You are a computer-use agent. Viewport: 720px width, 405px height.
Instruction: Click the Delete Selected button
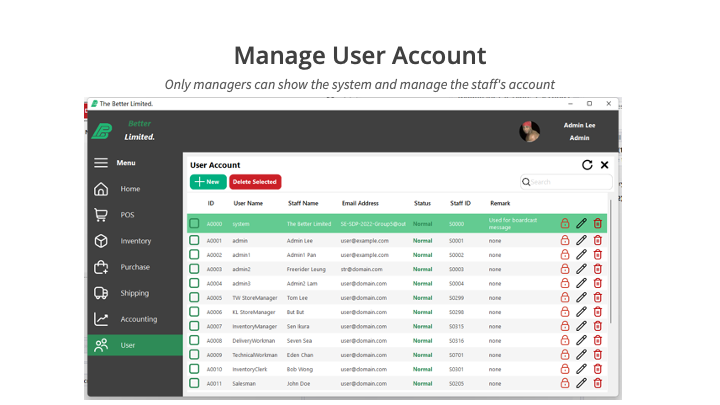point(255,182)
